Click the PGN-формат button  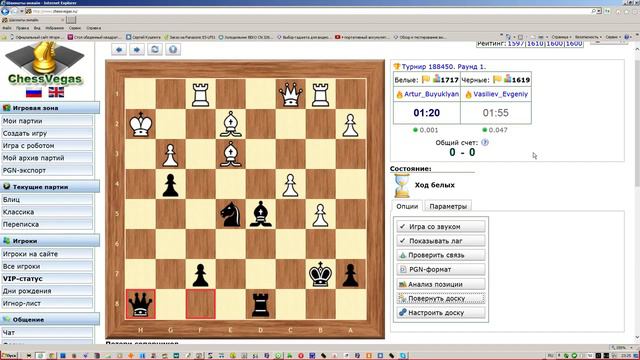point(441,269)
